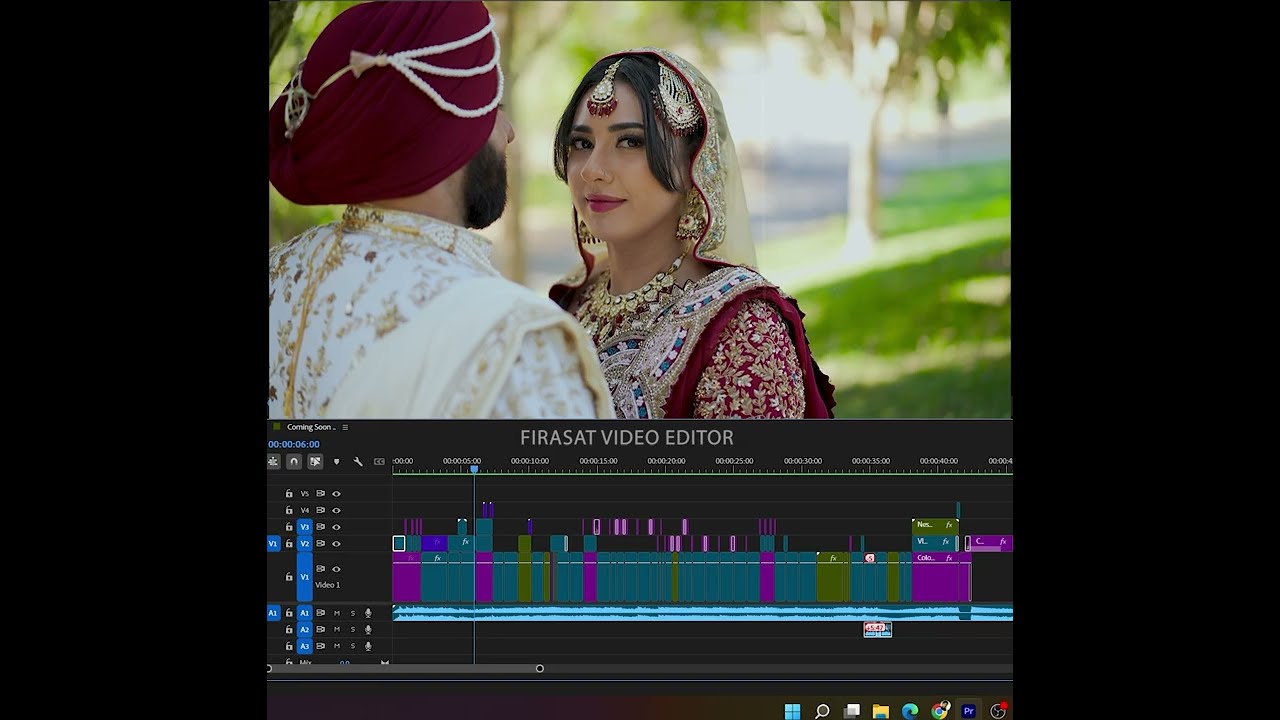1280x720 pixels.
Task: Toggle lock on track V5
Action: [289, 493]
